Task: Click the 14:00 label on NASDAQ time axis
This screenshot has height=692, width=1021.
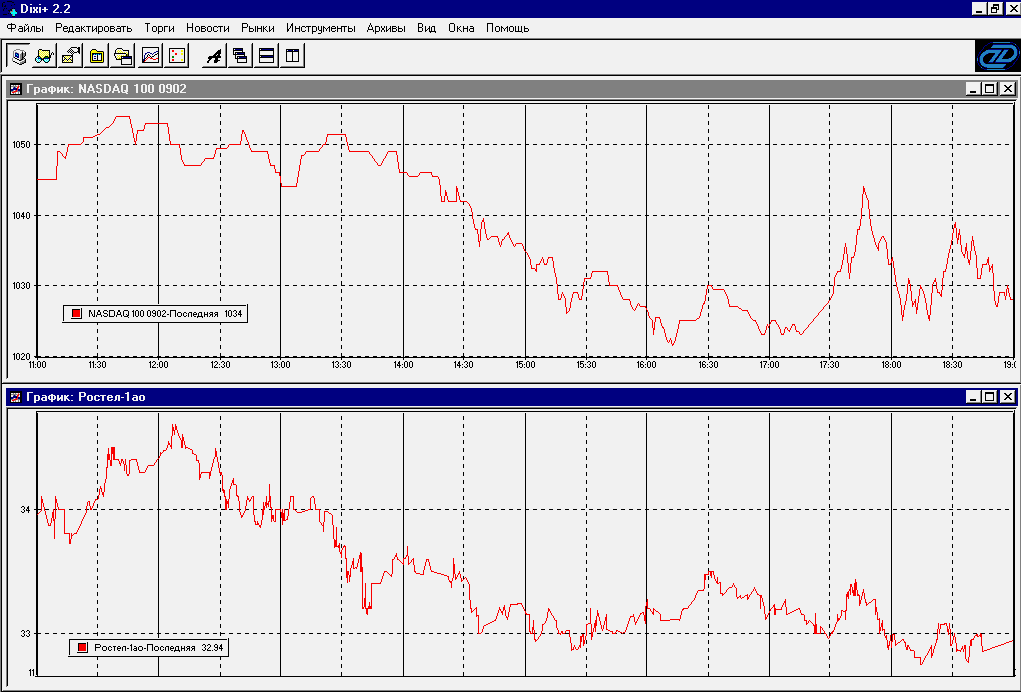Action: pyautogui.click(x=403, y=365)
